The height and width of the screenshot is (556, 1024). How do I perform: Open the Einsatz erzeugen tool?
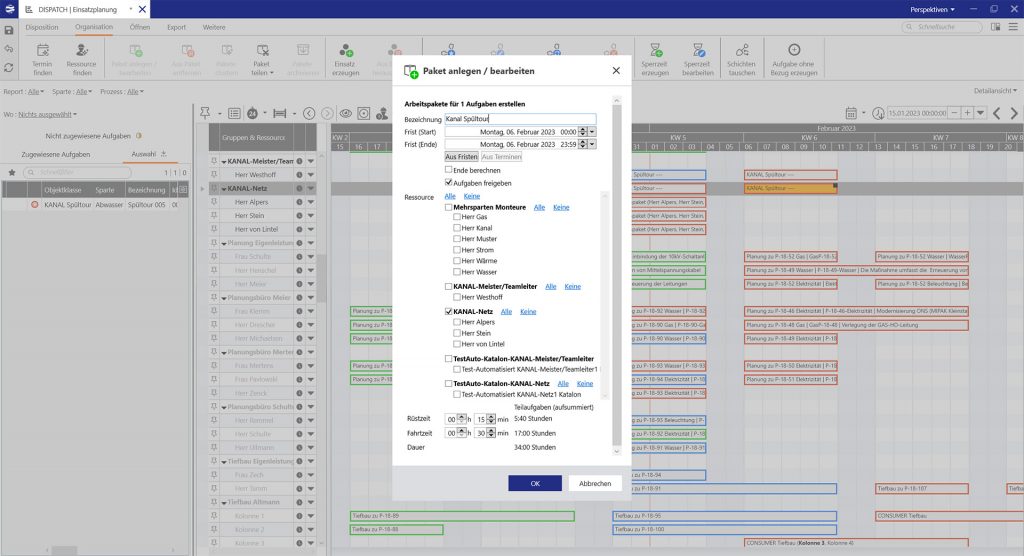click(x=345, y=50)
